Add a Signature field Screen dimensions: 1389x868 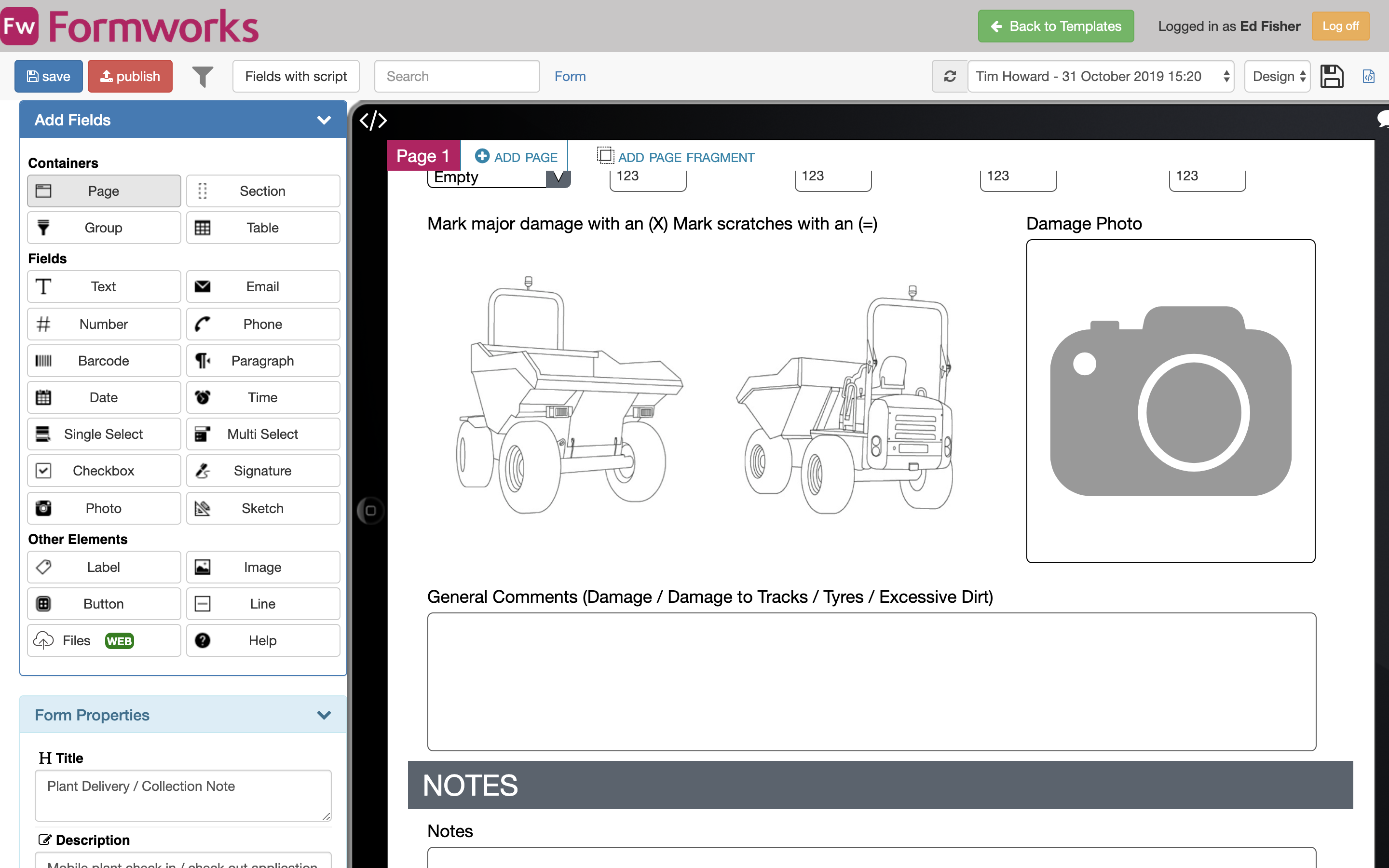pyautogui.click(x=263, y=471)
